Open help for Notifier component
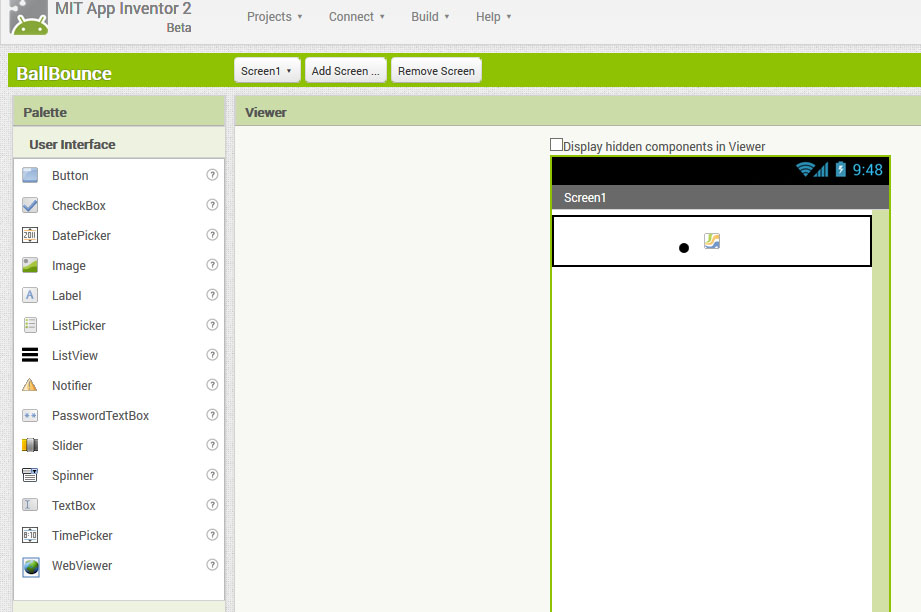Viewport: 921px width, 612px height. click(x=212, y=384)
